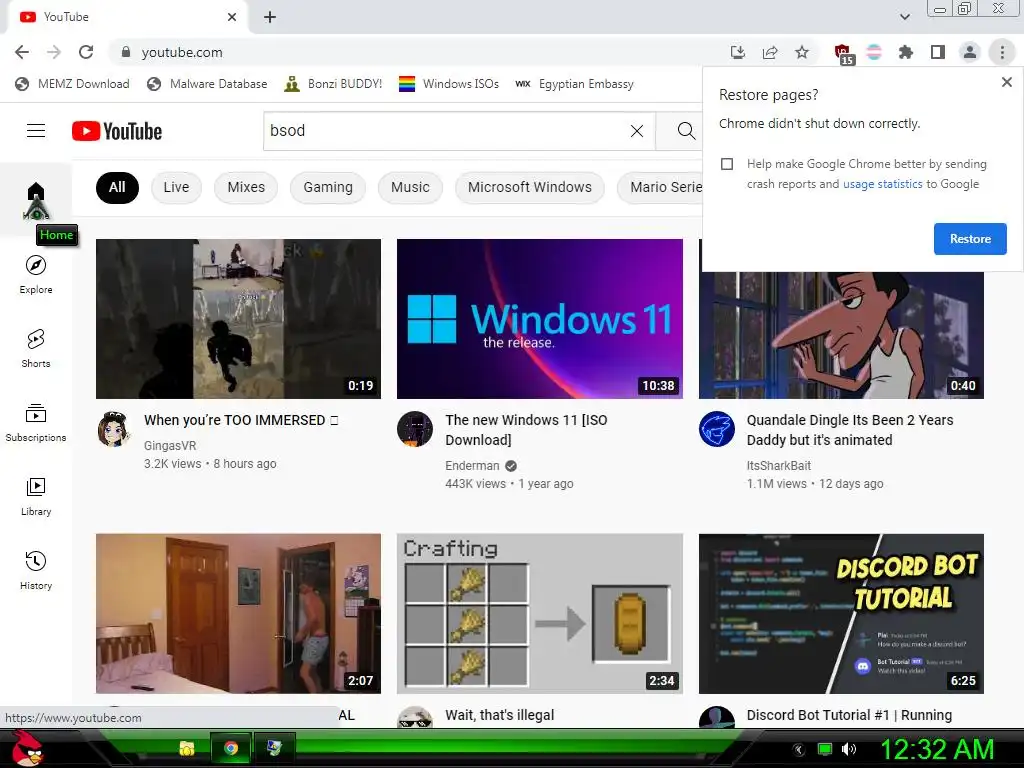Open the Angry Birds start button

pos(27,748)
